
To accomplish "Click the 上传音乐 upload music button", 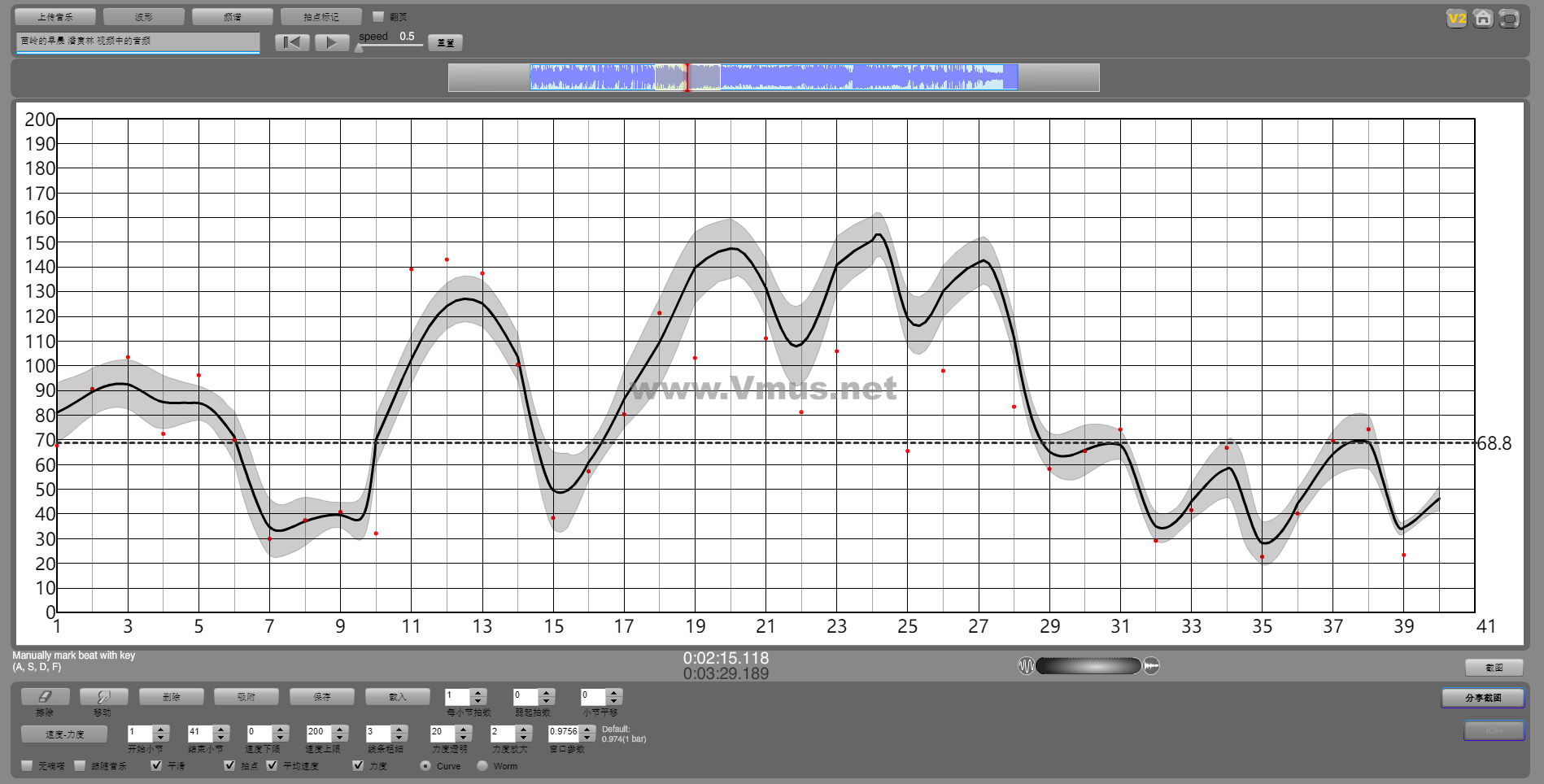I will [55, 16].
